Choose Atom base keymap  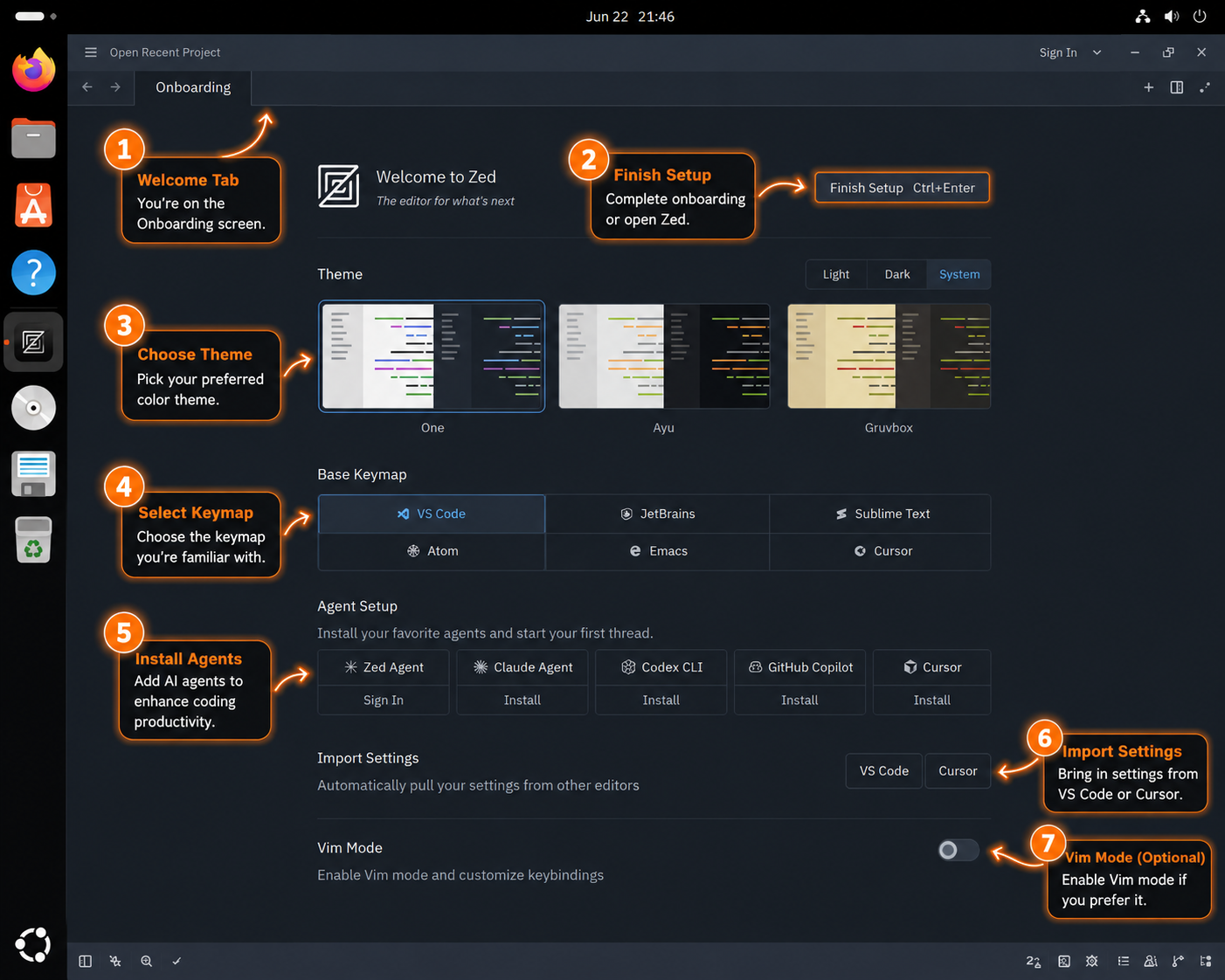click(x=432, y=551)
